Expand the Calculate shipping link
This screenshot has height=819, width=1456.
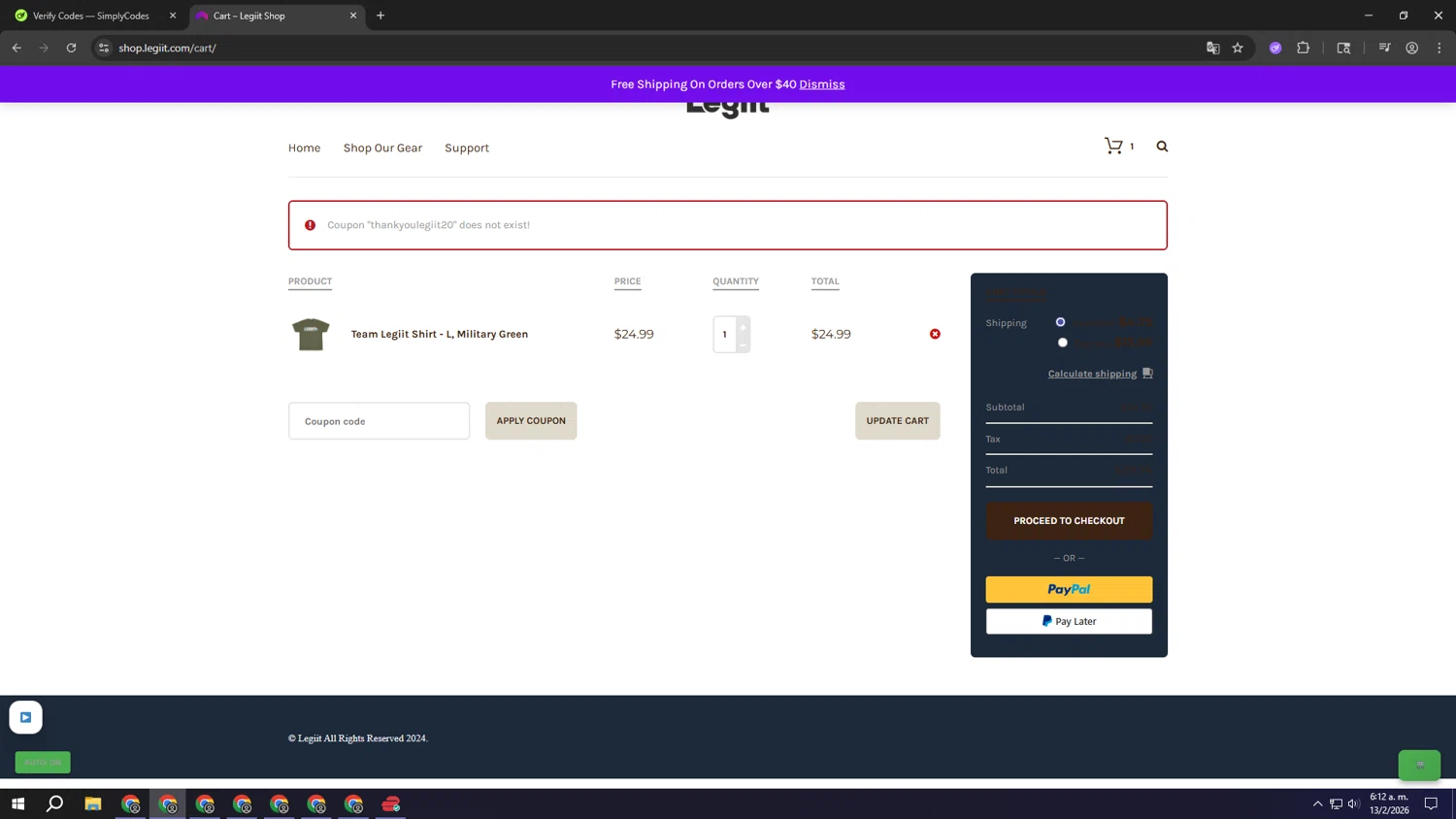click(1092, 374)
